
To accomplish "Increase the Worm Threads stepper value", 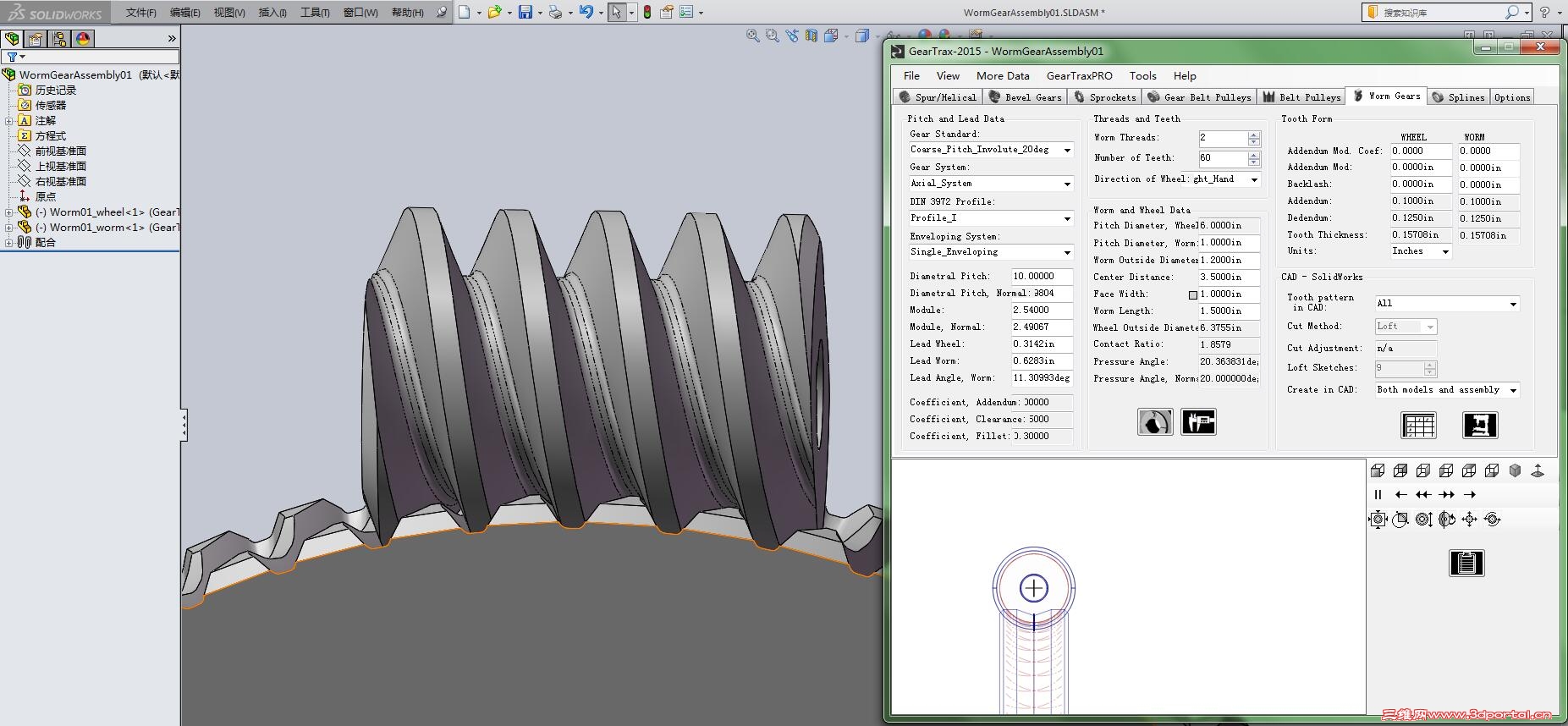I will (1254, 134).
